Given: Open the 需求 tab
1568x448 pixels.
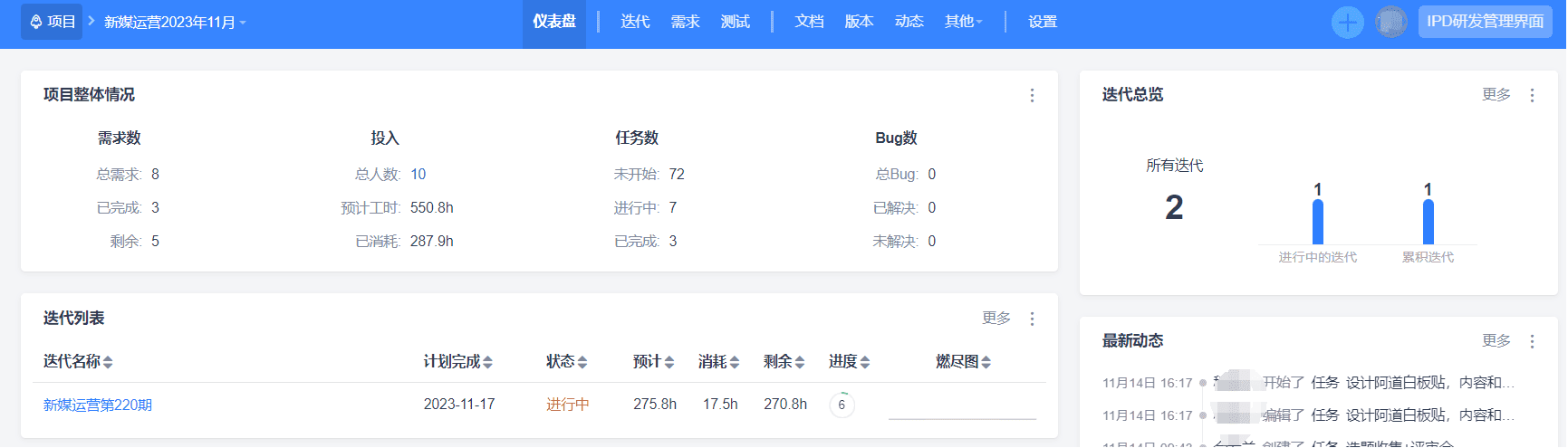Looking at the screenshot, I should [x=685, y=22].
